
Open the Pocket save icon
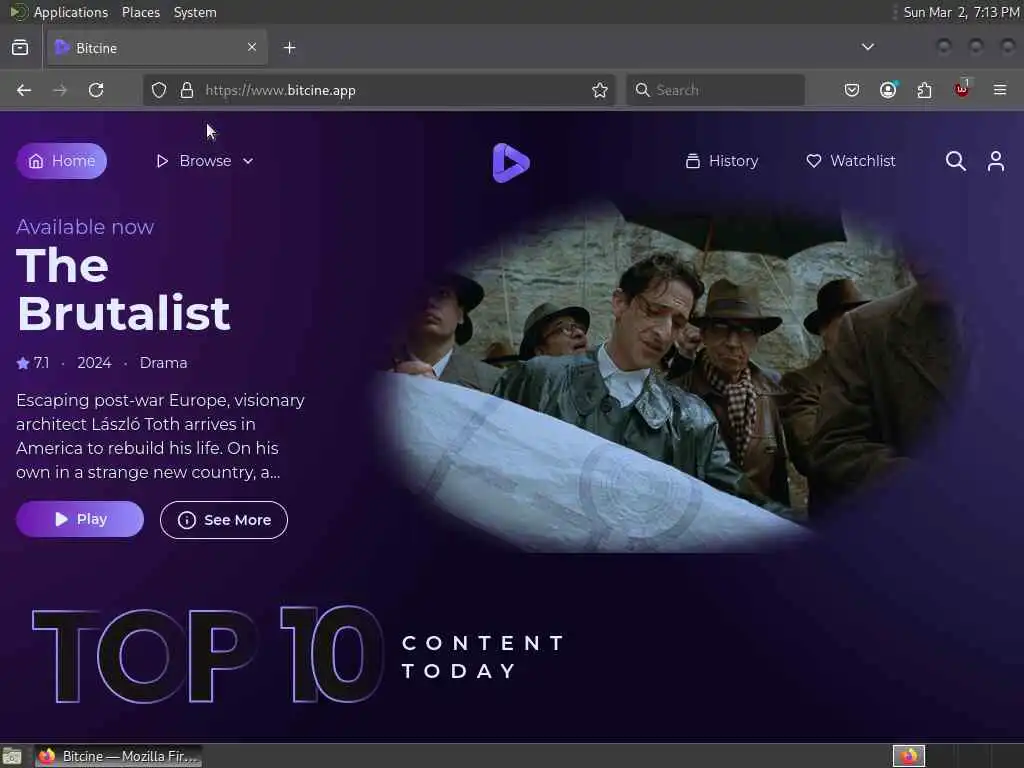[852, 90]
